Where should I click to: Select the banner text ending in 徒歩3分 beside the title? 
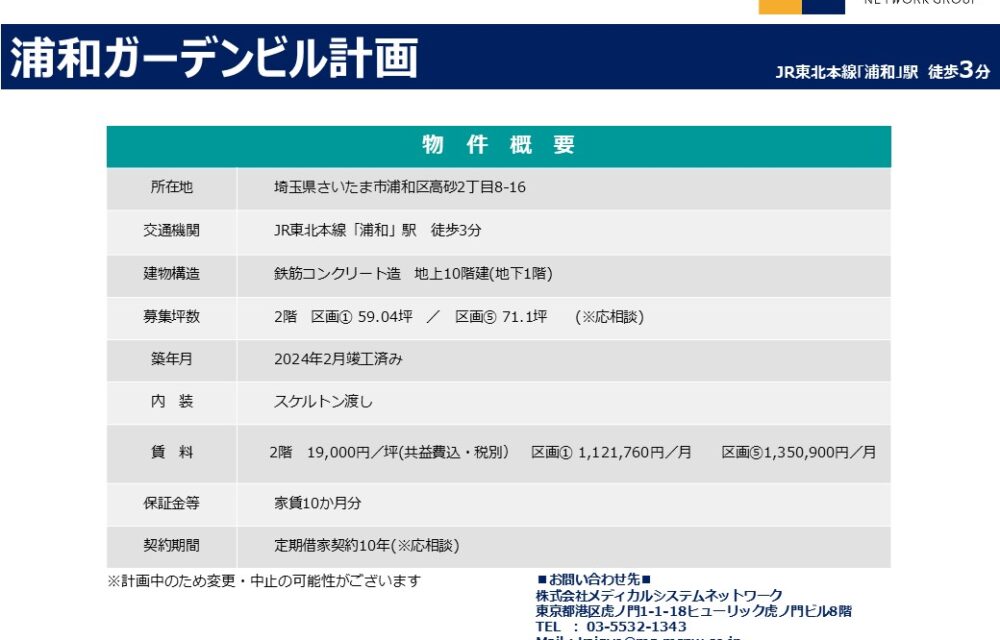click(883, 70)
